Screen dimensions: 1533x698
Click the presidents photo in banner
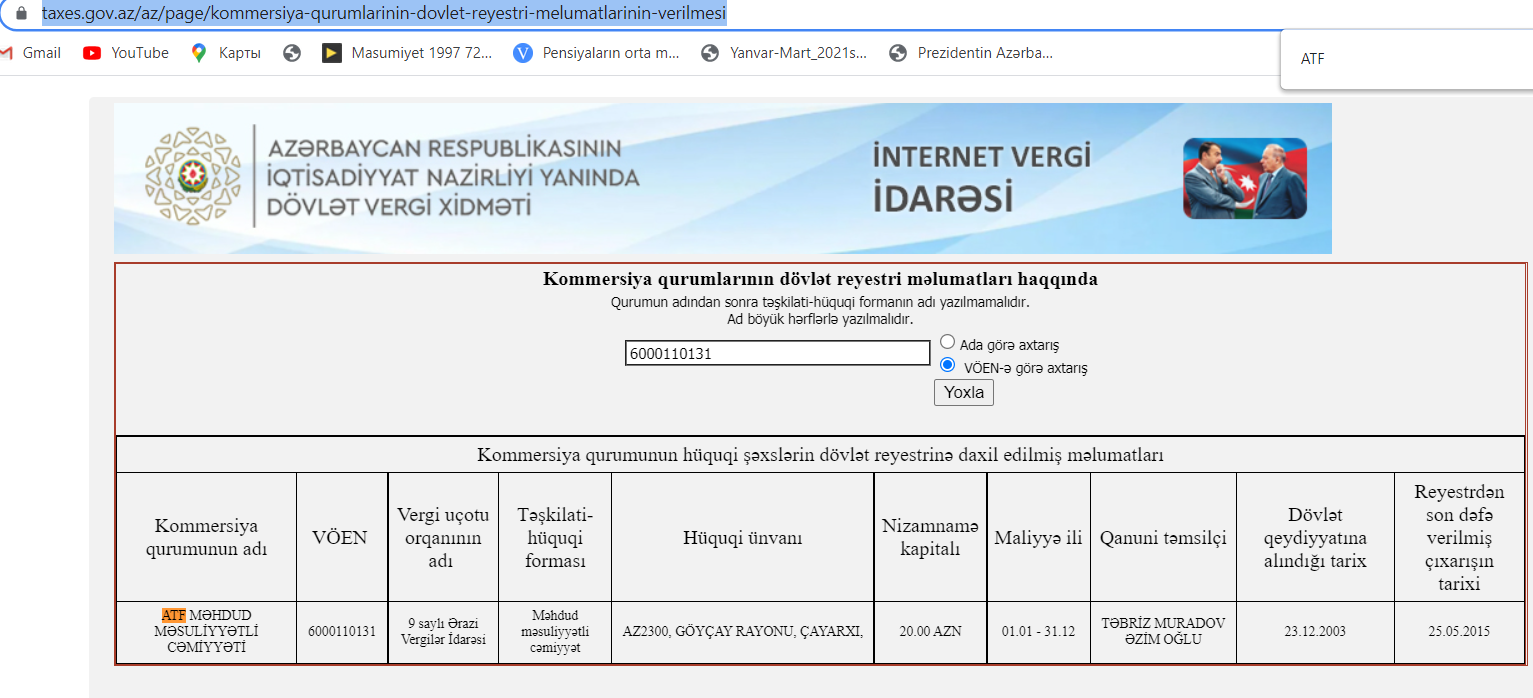click(x=1245, y=179)
